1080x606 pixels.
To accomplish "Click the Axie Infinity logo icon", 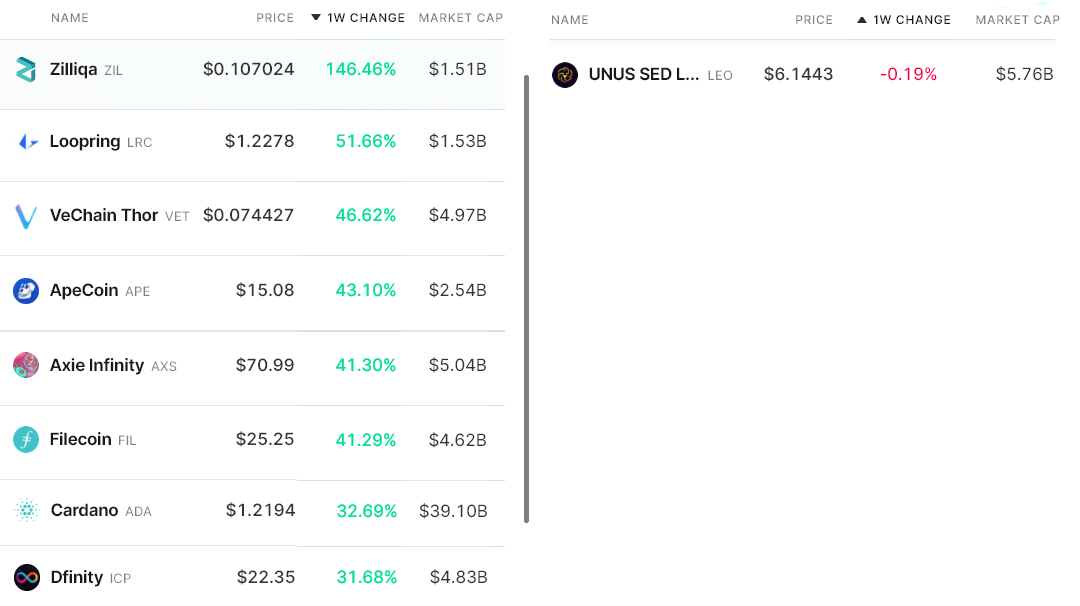I will coord(26,365).
